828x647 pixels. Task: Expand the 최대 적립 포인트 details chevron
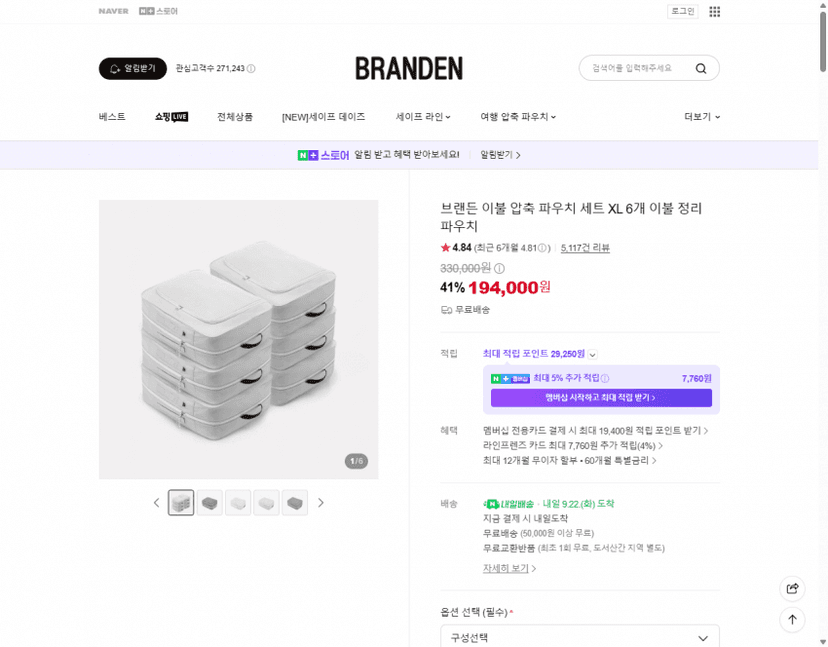pos(592,354)
